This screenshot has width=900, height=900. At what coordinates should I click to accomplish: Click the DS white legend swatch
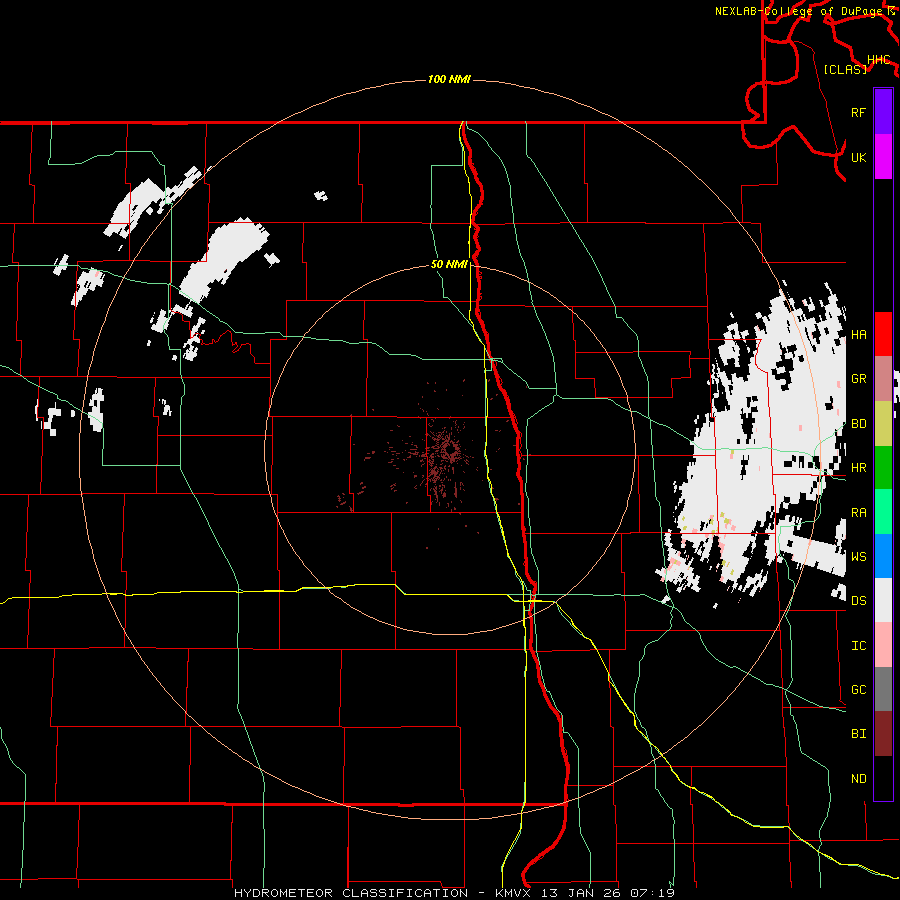click(x=883, y=600)
